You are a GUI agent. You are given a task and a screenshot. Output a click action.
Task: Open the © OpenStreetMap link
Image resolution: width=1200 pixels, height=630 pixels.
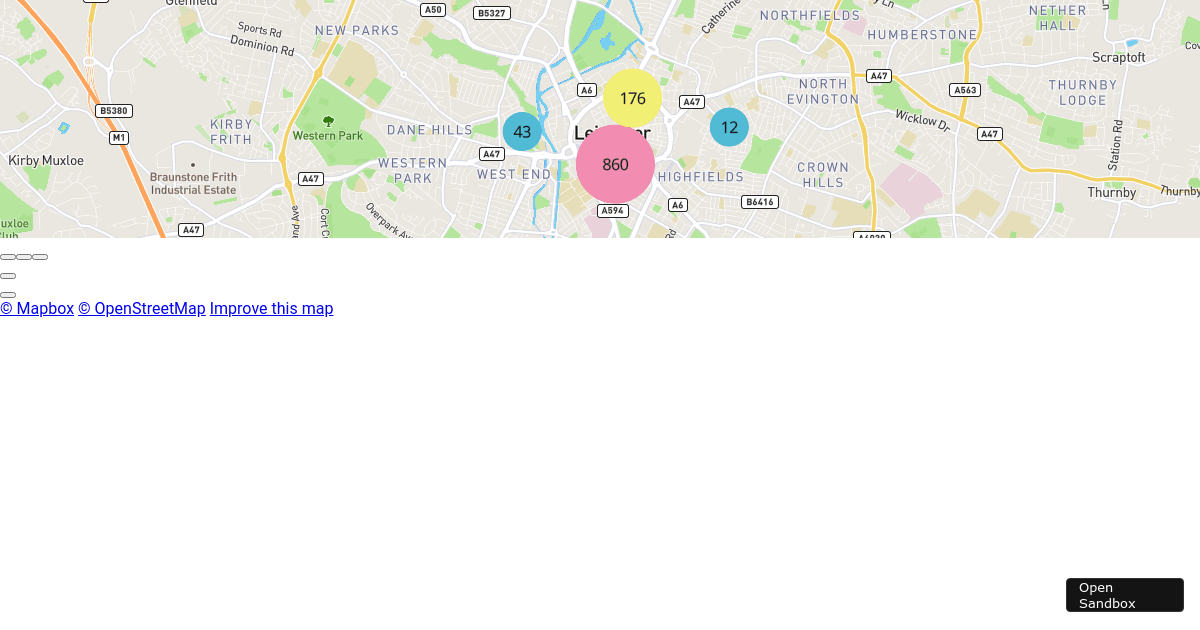point(141,308)
